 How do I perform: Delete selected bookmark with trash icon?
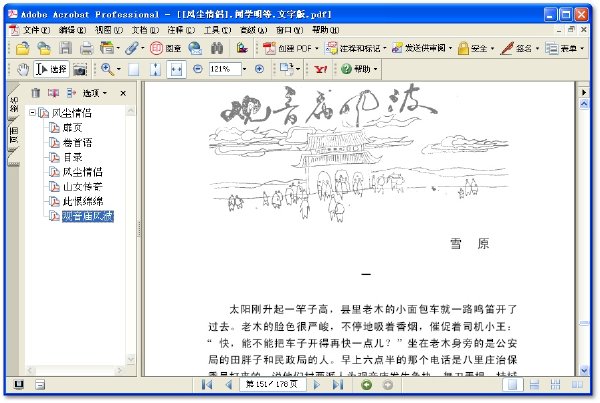(x=36, y=93)
